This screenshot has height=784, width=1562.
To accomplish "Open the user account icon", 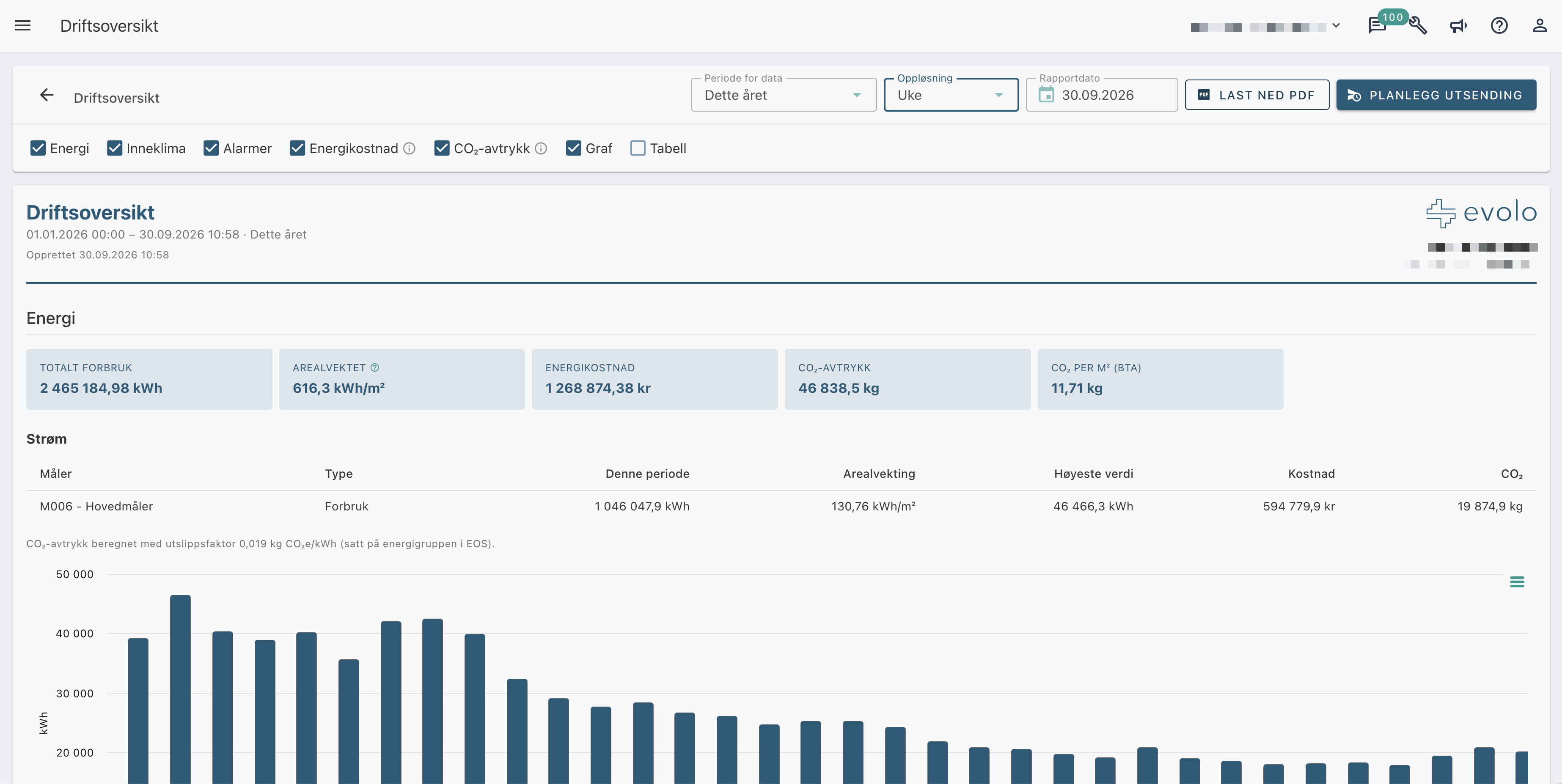I will [1540, 25].
